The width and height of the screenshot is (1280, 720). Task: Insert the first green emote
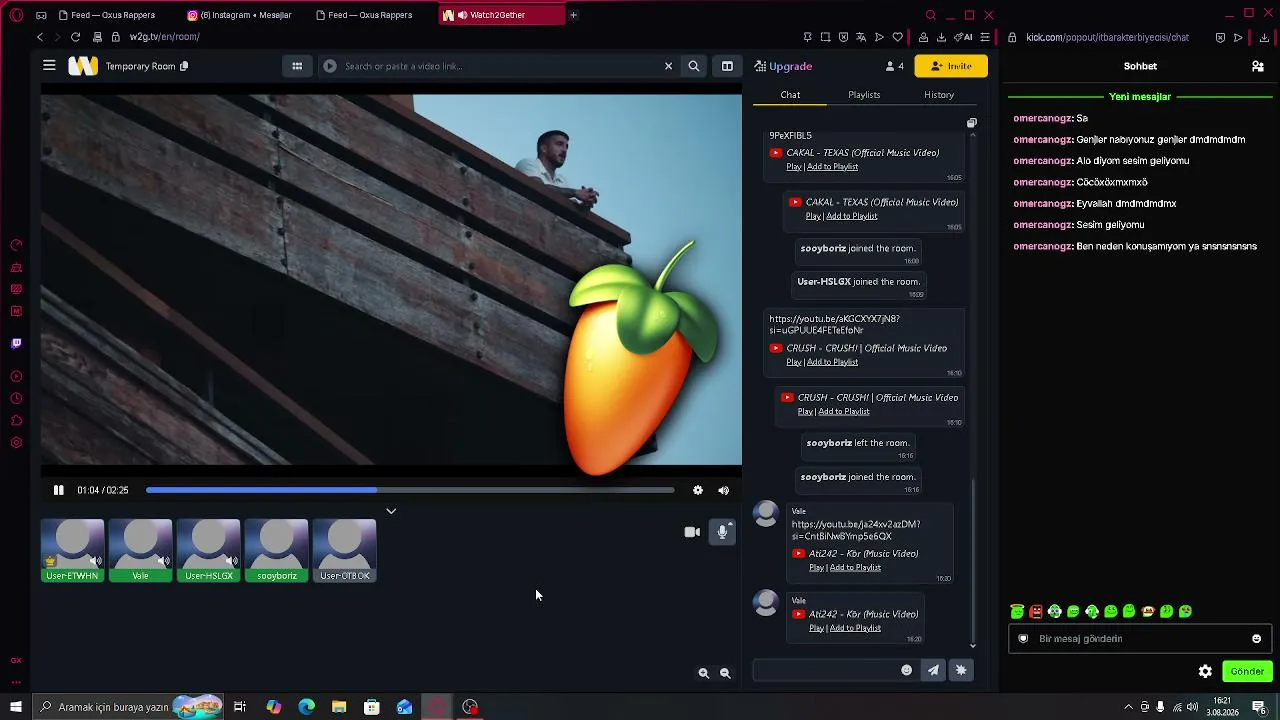click(x=1017, y=611)
